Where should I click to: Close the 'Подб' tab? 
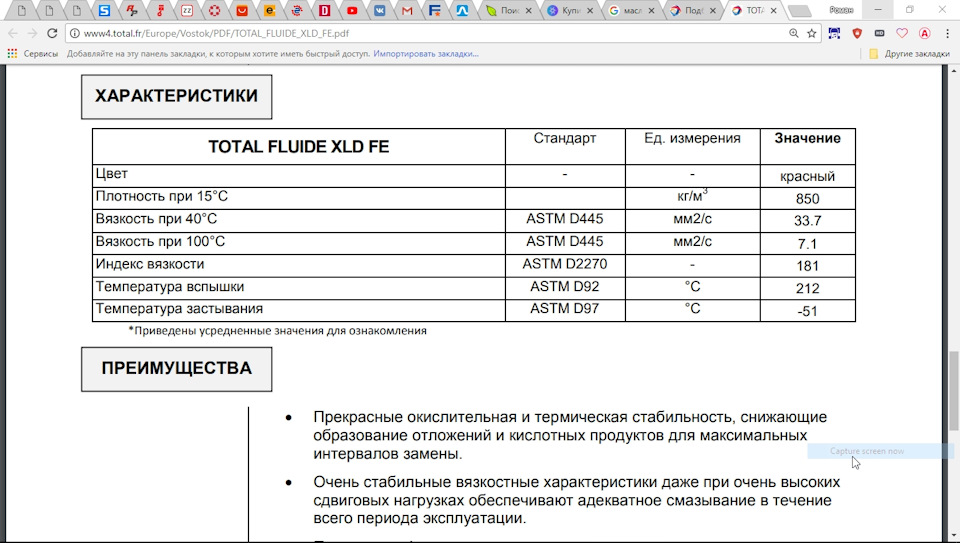point(713,10)
